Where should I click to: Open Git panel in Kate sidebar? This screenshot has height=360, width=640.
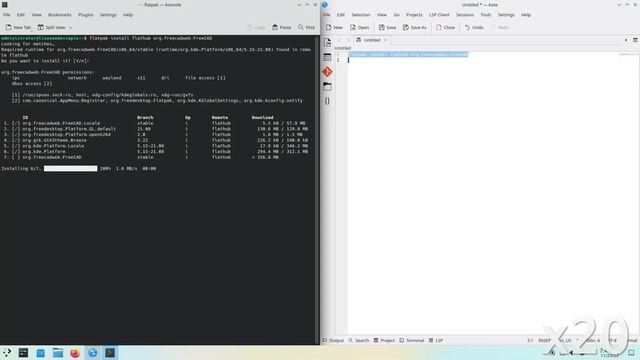327,72
